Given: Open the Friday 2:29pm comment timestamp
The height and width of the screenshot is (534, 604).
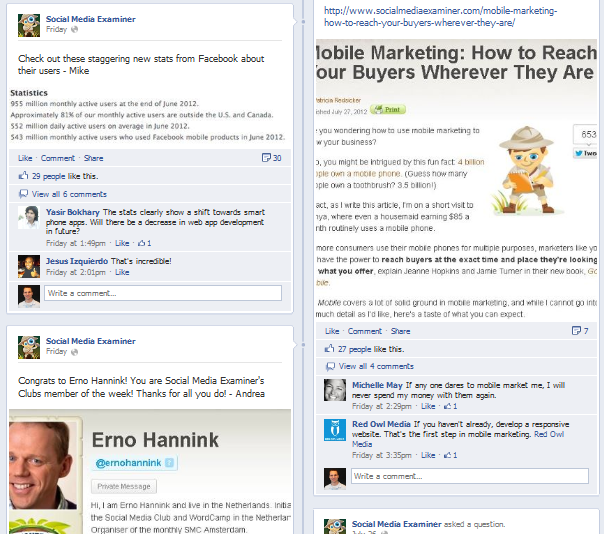Looking at the screenshot, I should pos(382,406).
